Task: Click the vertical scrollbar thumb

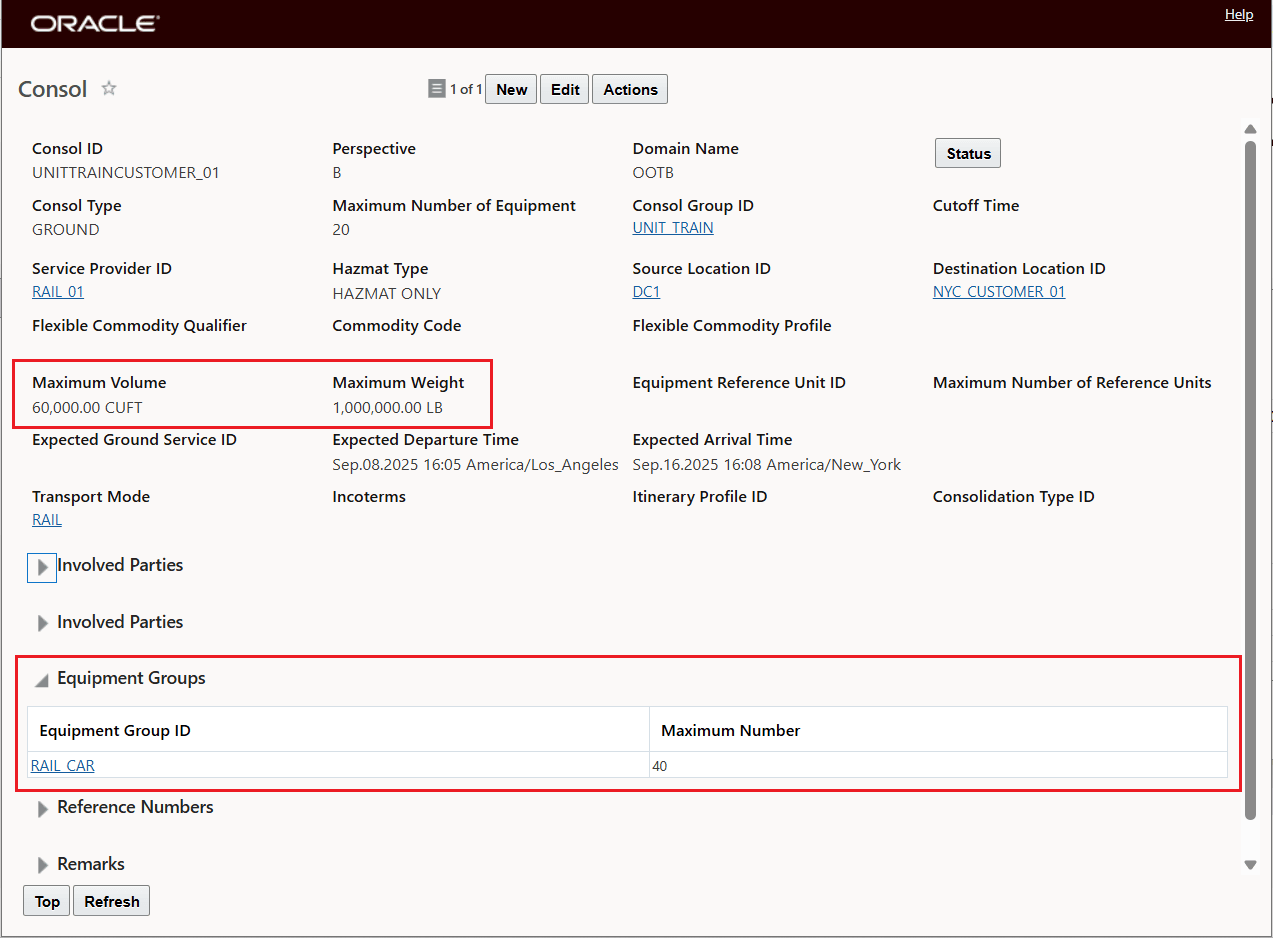Action: coord(1249,480)
